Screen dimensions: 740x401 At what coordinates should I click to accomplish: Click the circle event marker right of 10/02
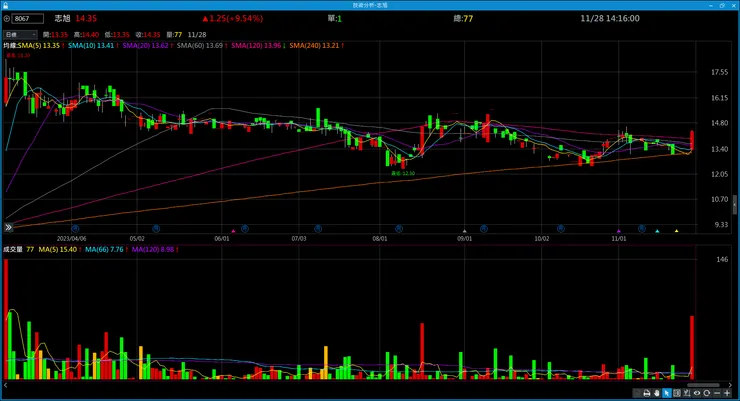(x=561, y=229)
